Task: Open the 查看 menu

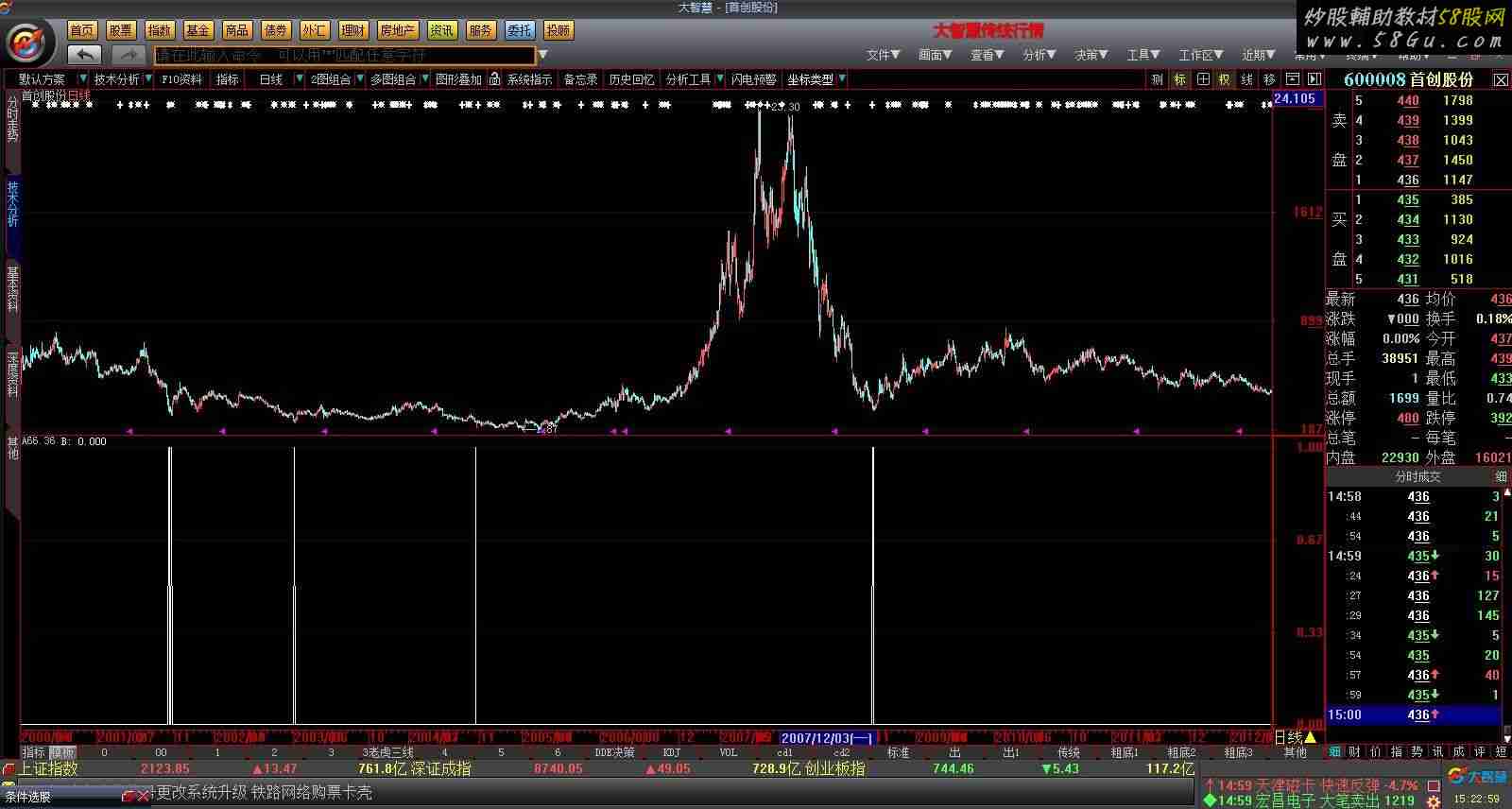Action: [987, 55]
